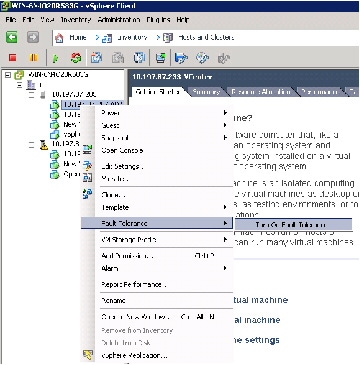Click the Connect CD/DVD toolbar icon
Image resolution: width=360 pixels, height=365 pixels.
click(202, 58)
